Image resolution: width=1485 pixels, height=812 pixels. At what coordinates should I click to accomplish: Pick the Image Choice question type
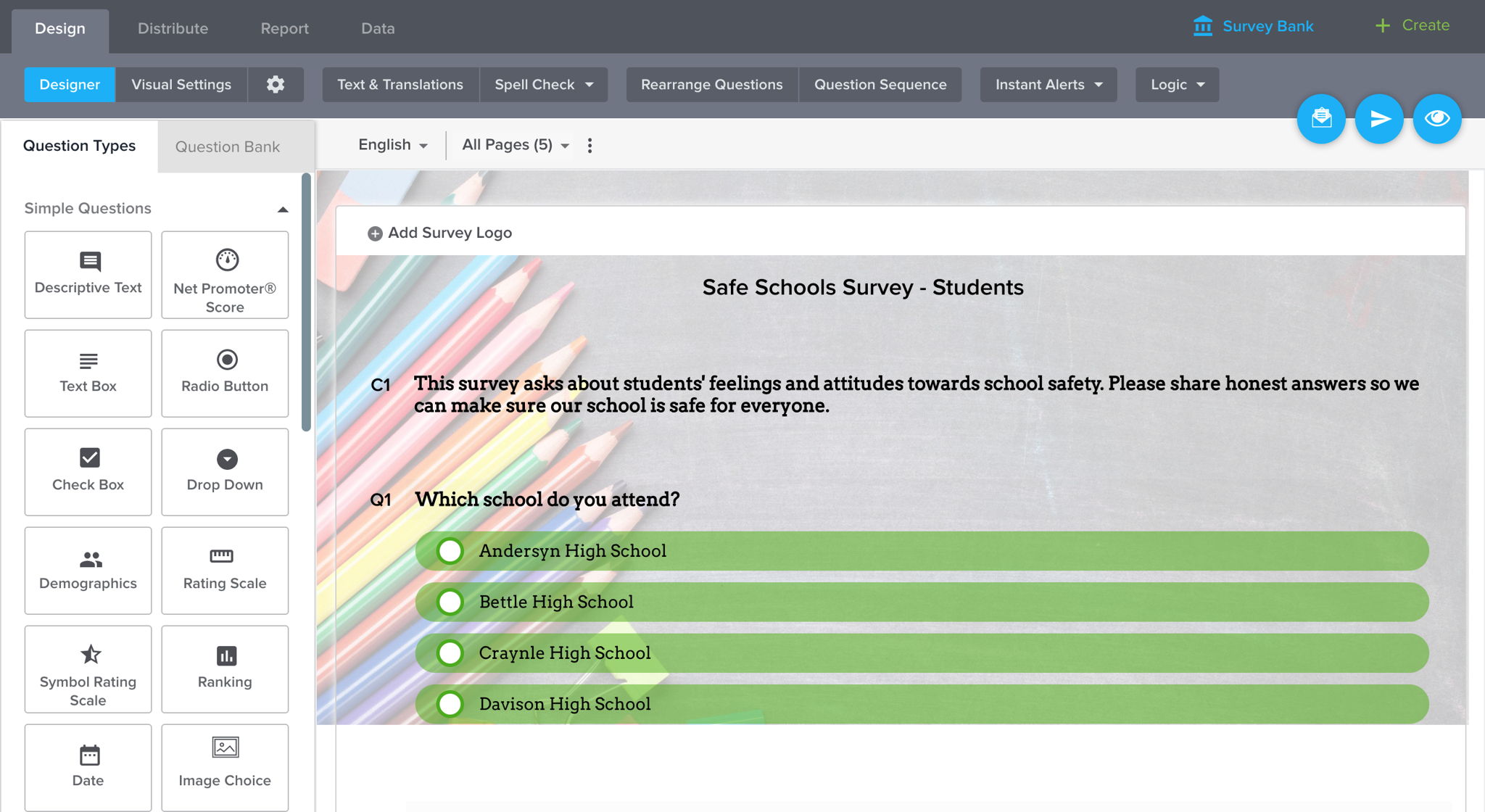tap(225, 767)
